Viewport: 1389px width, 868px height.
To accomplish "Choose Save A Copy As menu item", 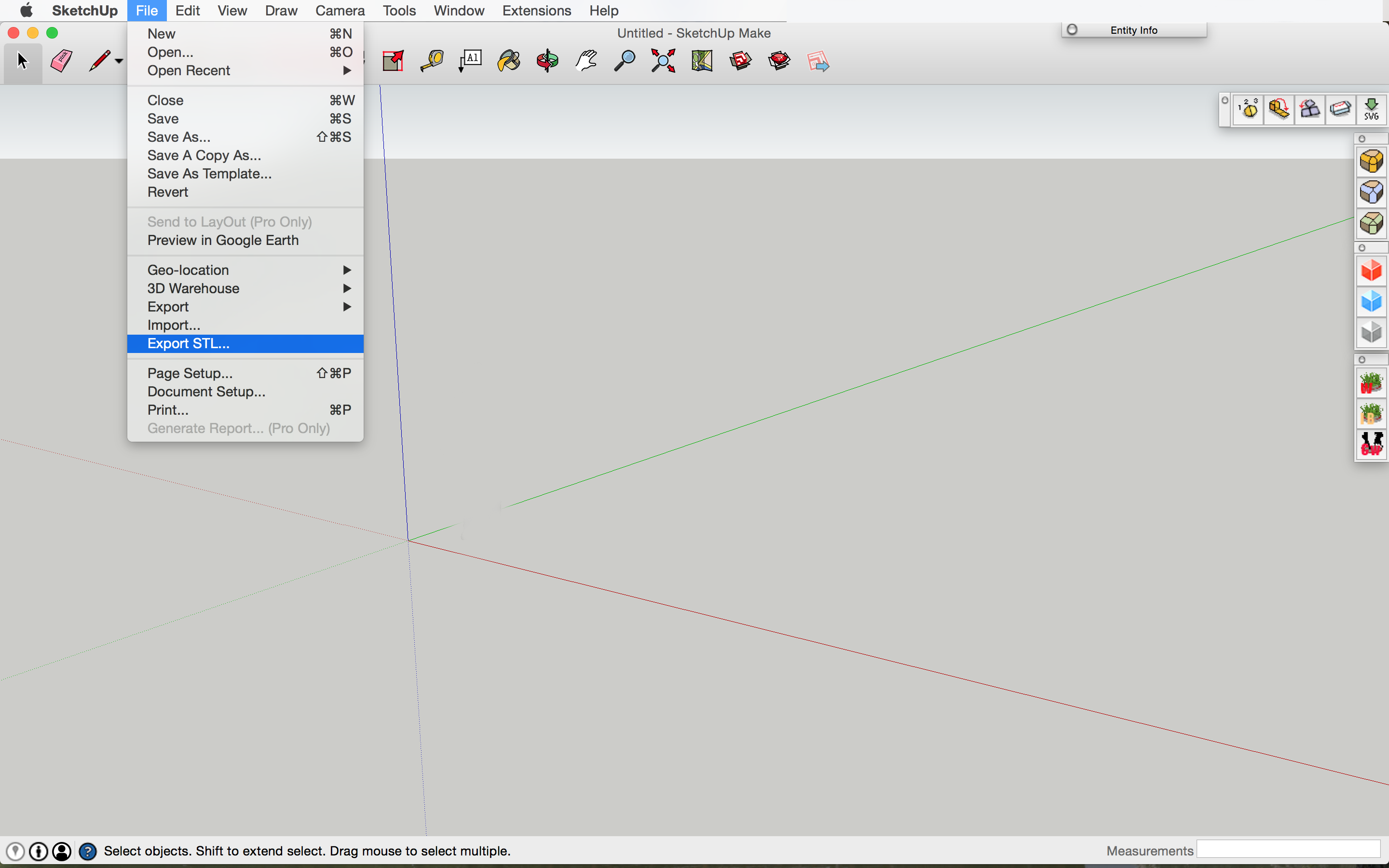I will pyautogui.click(x=245, y=155).
